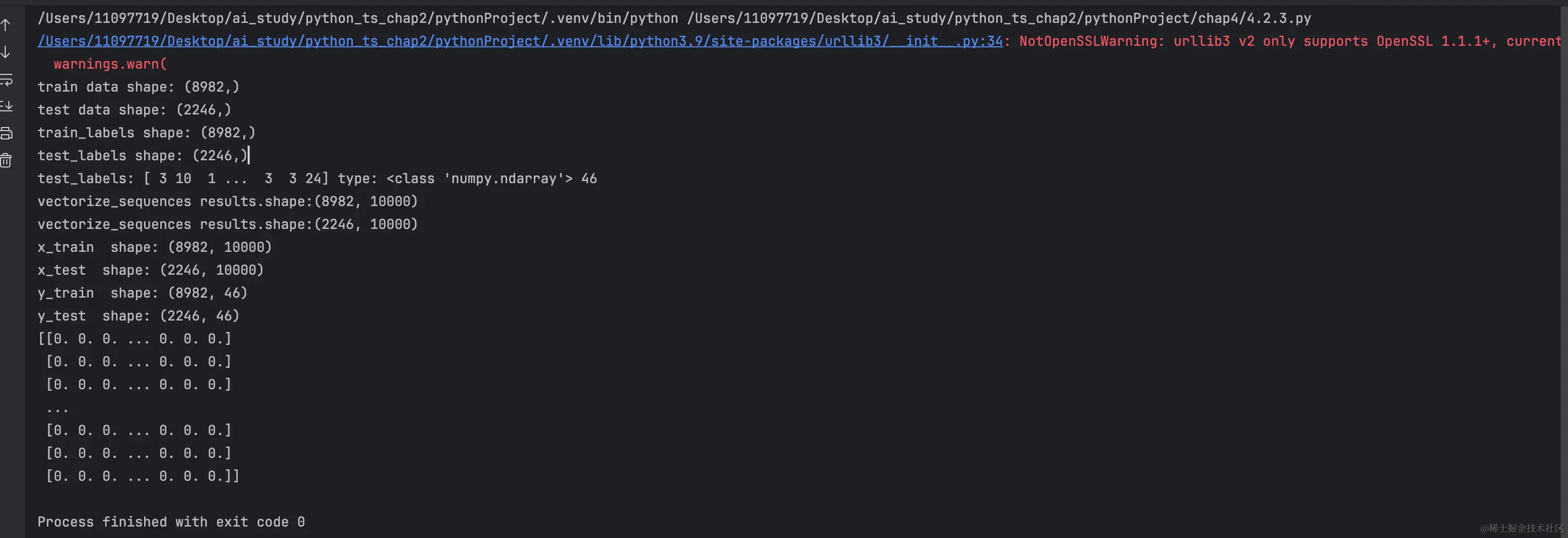Place cursor on 'train_labels shape' line
This screenshot has height=538, width=1568.
147,133
